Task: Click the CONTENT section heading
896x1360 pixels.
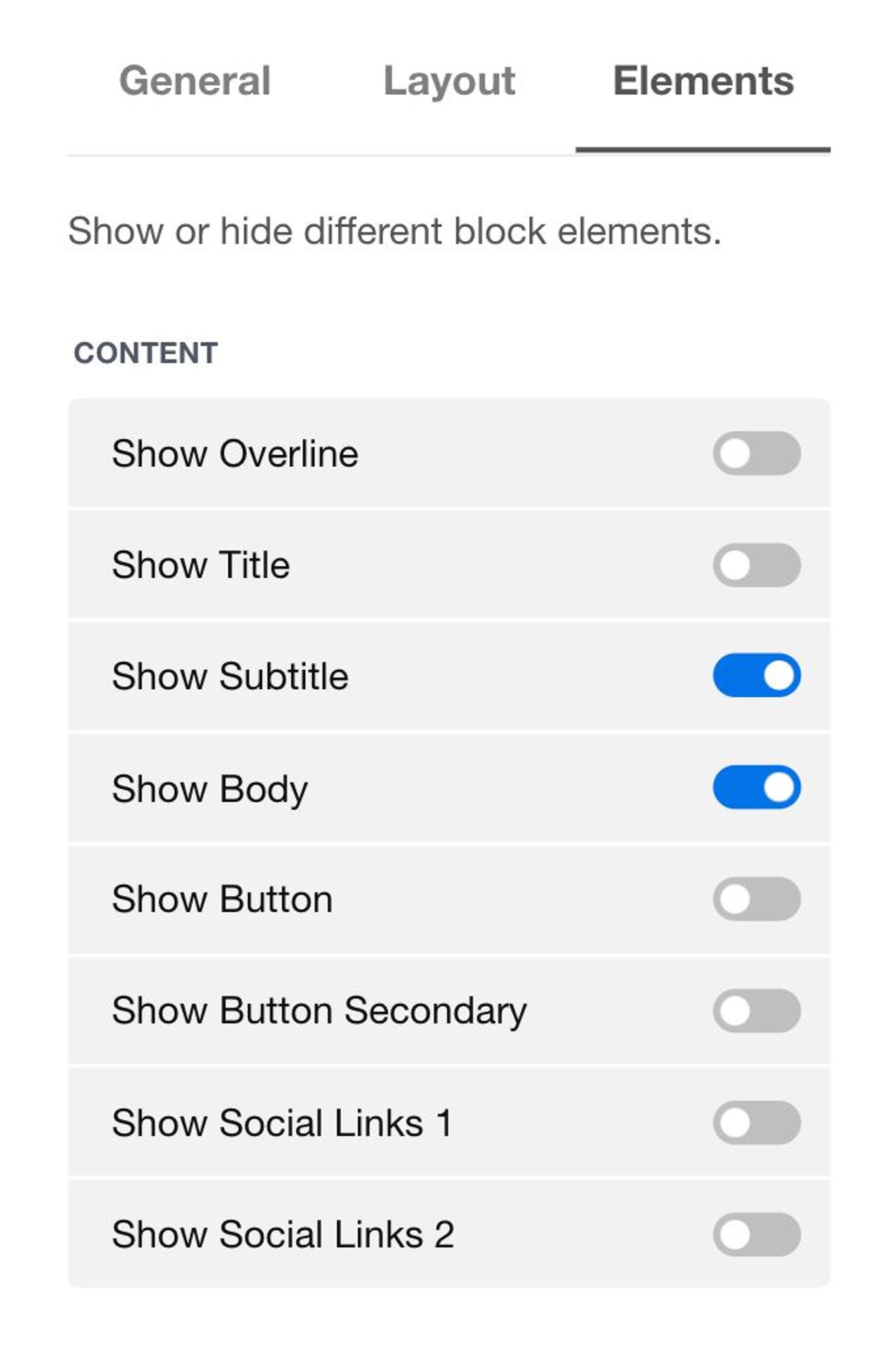Action: 146,352
